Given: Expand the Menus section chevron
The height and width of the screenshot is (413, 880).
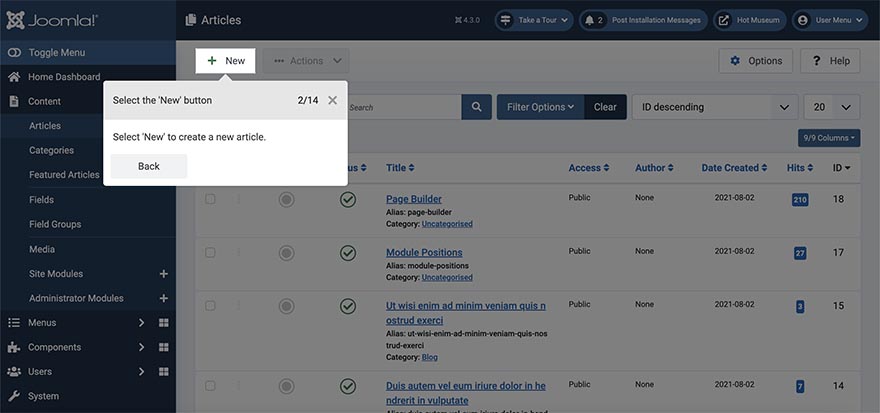Looking at the screenshot, I should [x=141, y=323].
